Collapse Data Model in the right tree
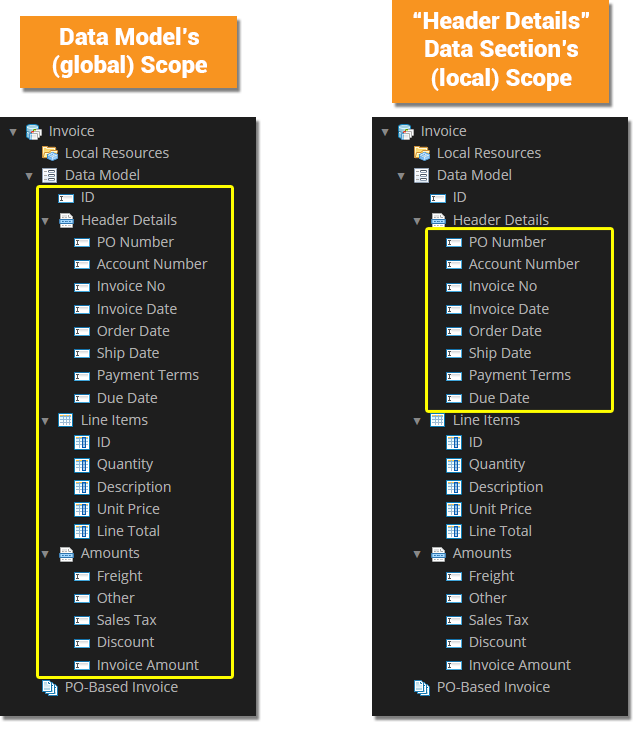The image size is (643, 730). coord(401,175)
